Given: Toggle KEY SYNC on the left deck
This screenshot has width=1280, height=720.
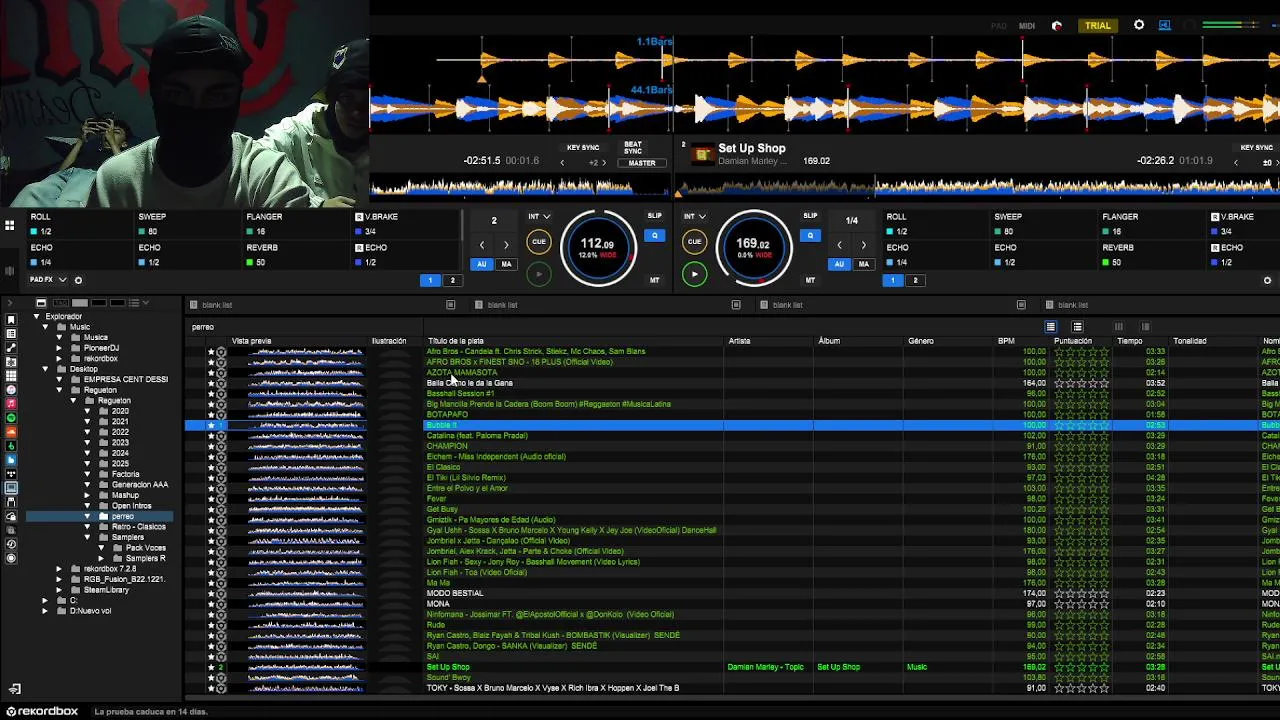Looking at the screenshot, I should 583,147.
